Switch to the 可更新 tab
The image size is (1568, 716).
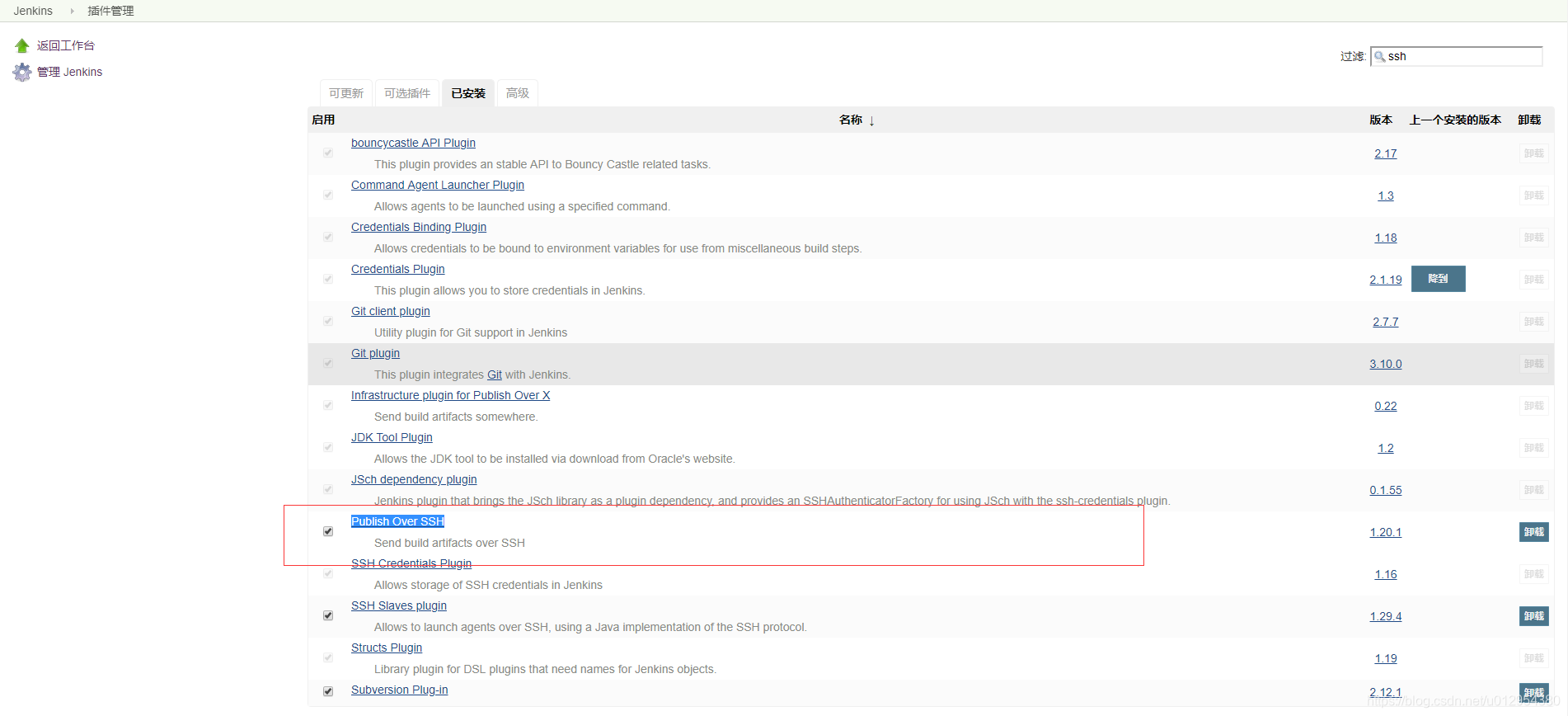(x=346, y=93)
